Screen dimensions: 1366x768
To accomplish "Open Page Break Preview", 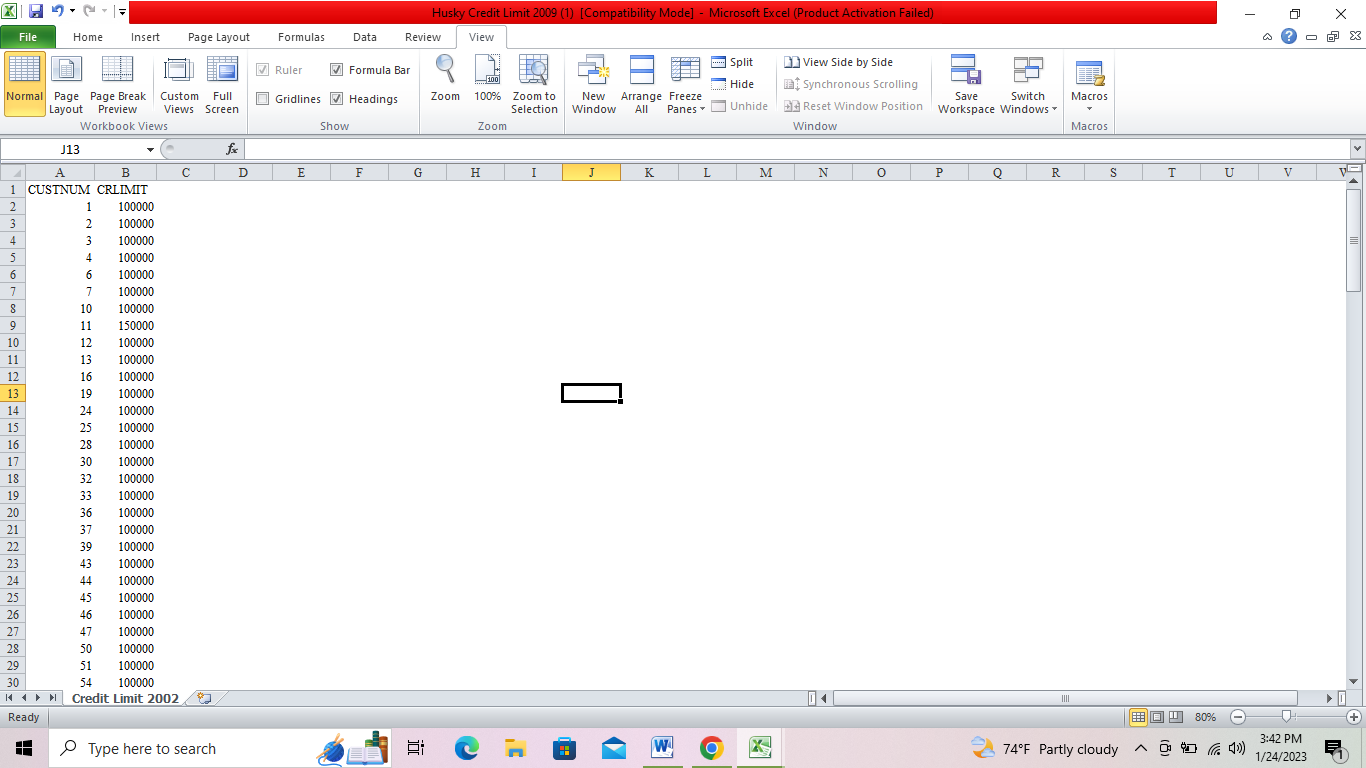I will [x=118, y=85].
